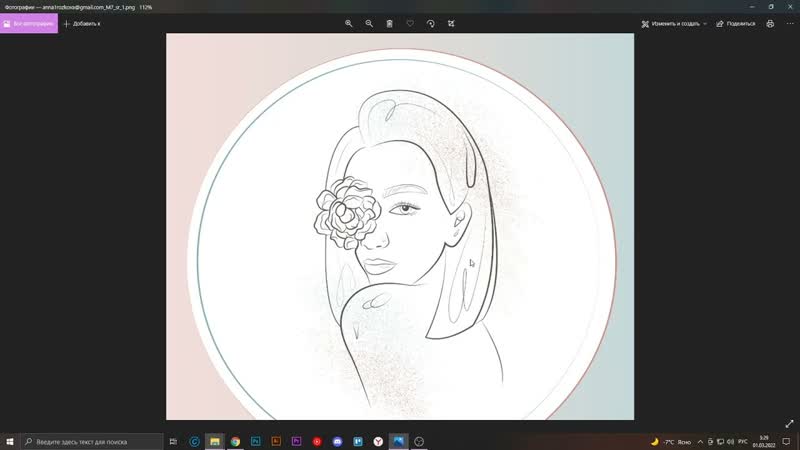800x450 pixels.
Task: Click the taskbar search field
Action: click(92, 441)
